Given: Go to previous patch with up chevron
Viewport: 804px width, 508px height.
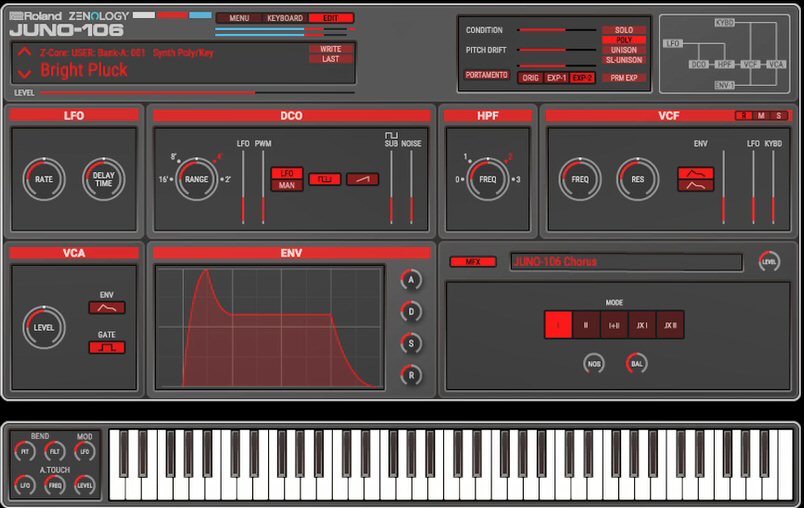Looking at the screenshot, I should 24,52.
